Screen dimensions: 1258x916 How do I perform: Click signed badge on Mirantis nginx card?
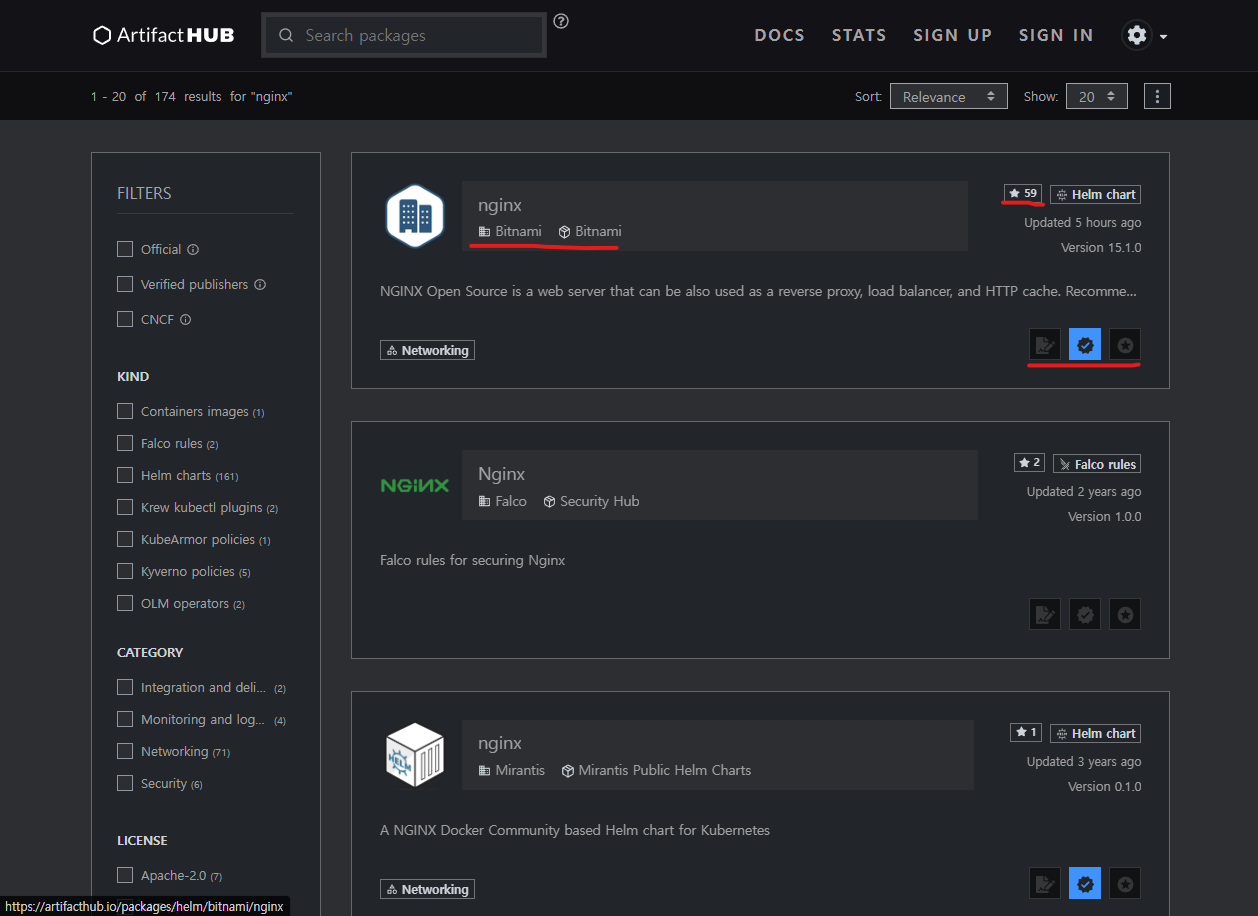click(1045, 884)
